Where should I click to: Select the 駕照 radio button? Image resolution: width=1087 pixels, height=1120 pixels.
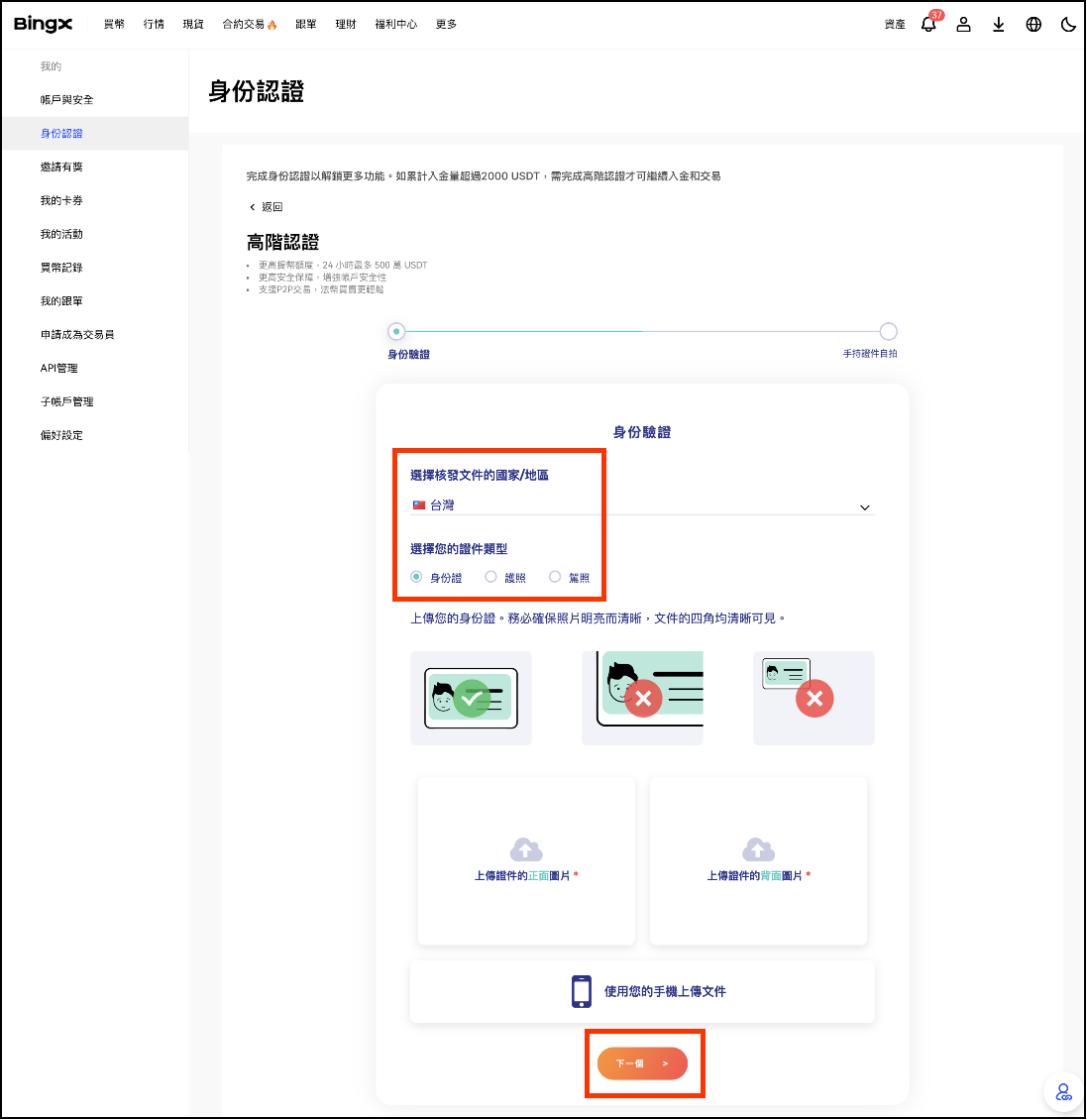tap(555, 577)
